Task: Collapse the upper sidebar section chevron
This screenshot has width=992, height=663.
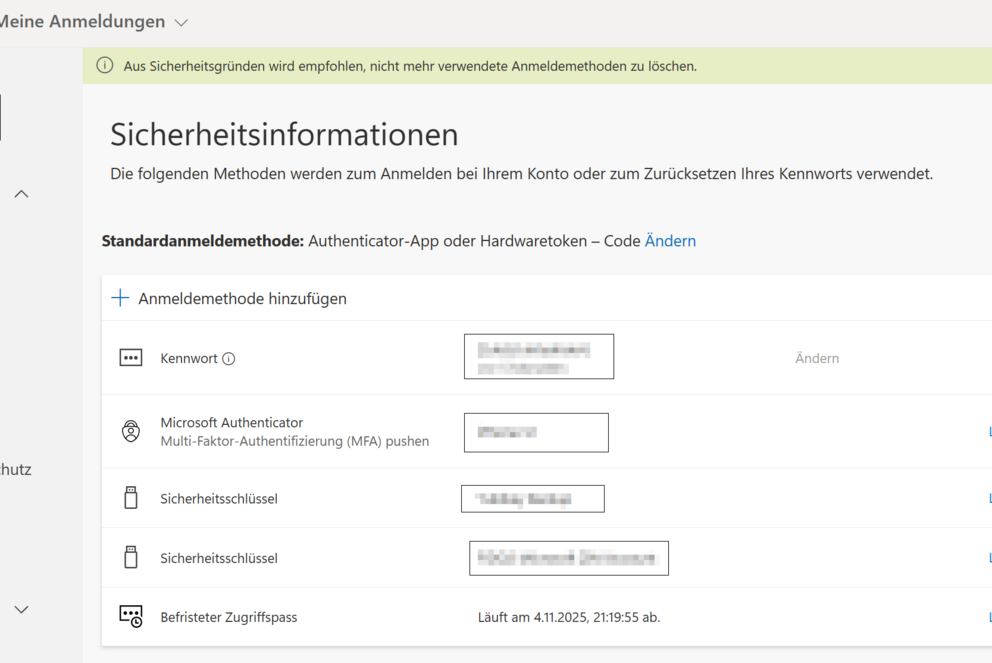Action: (x=21, y=194)
